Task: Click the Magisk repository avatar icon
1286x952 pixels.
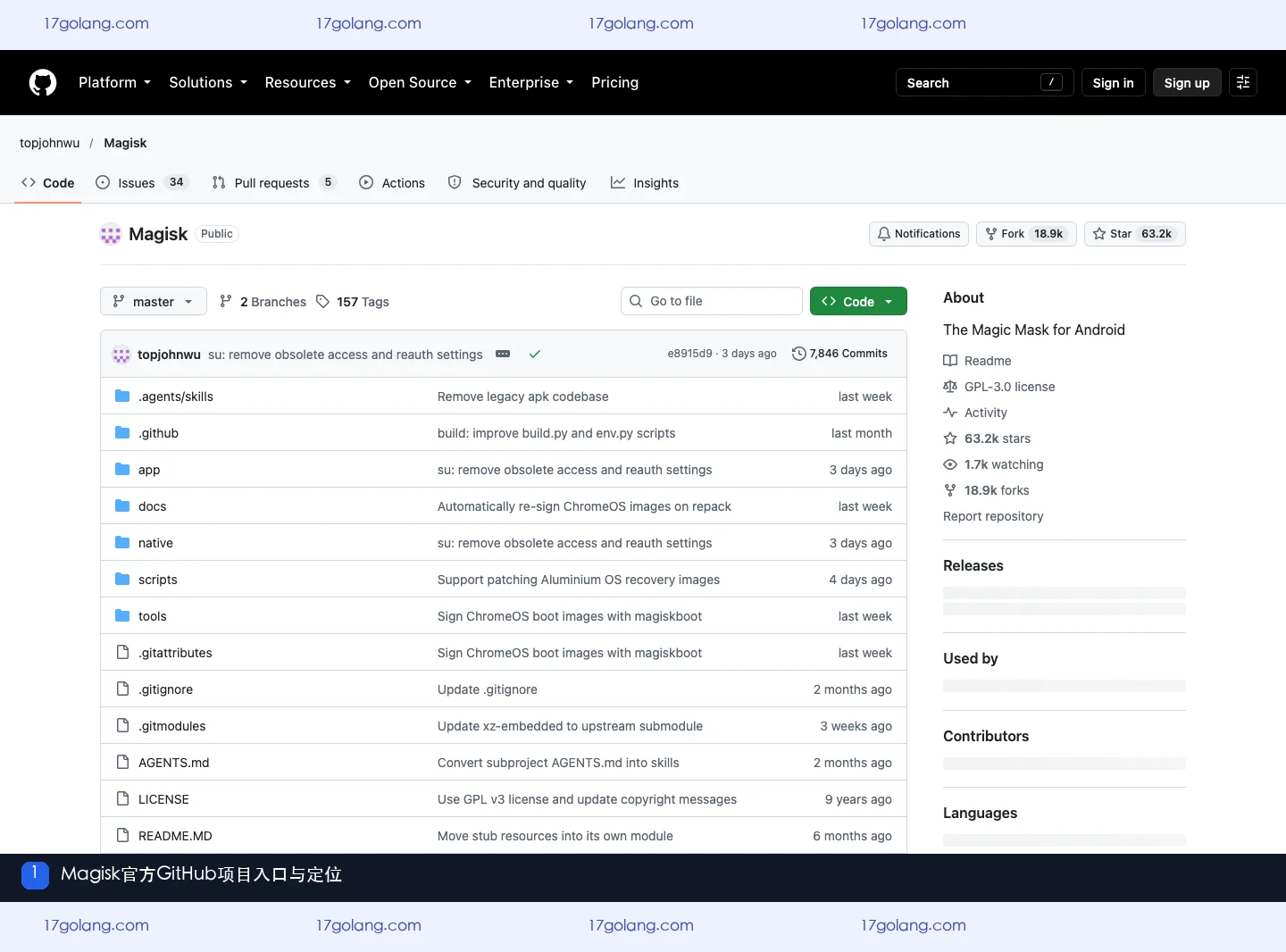Action: point(111,234)
